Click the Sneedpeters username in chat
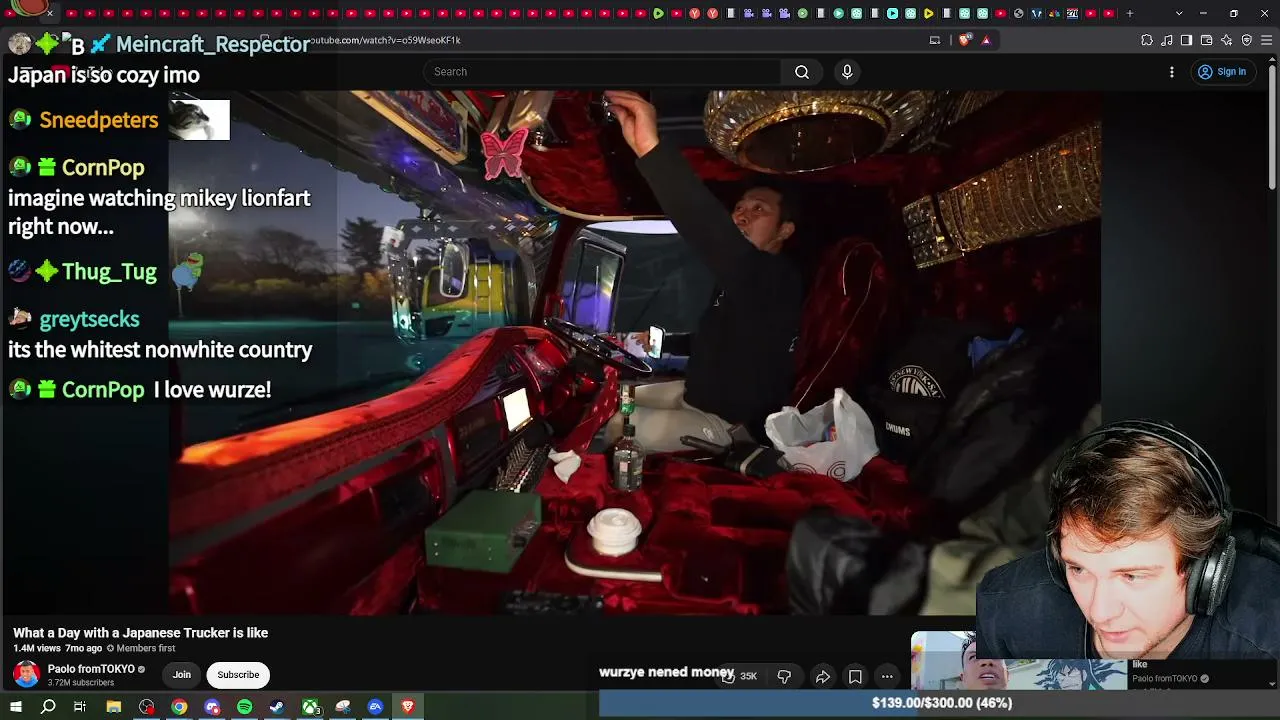 [99, 120]
